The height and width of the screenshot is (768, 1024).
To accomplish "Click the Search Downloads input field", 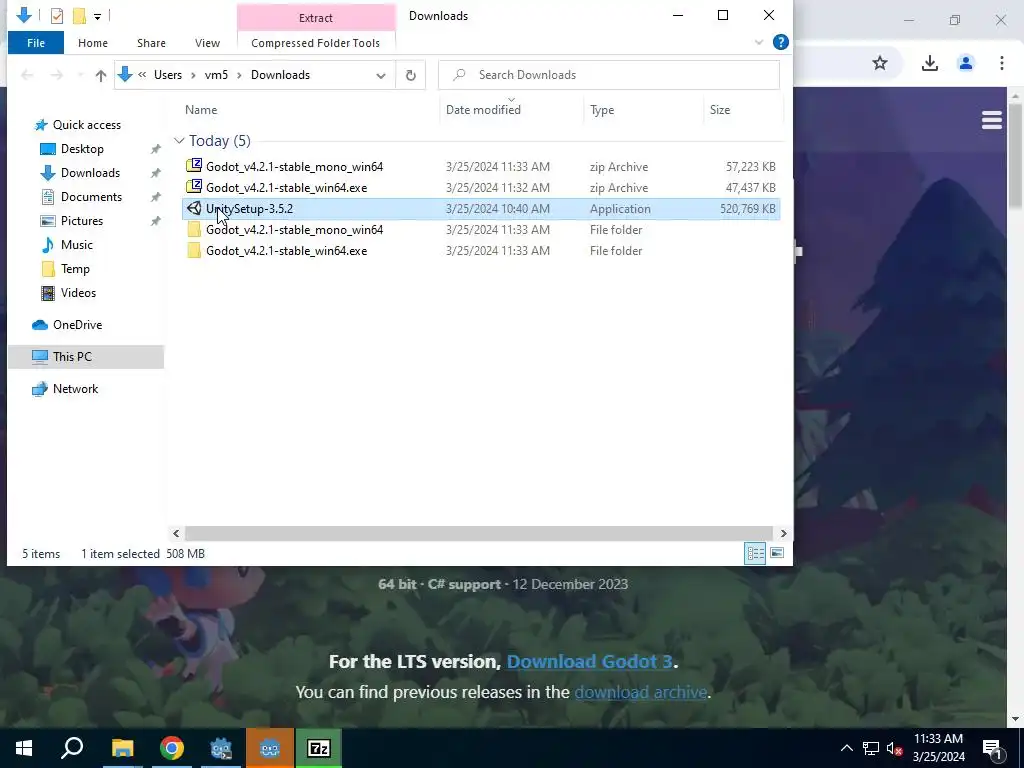I will pos(609,75).
